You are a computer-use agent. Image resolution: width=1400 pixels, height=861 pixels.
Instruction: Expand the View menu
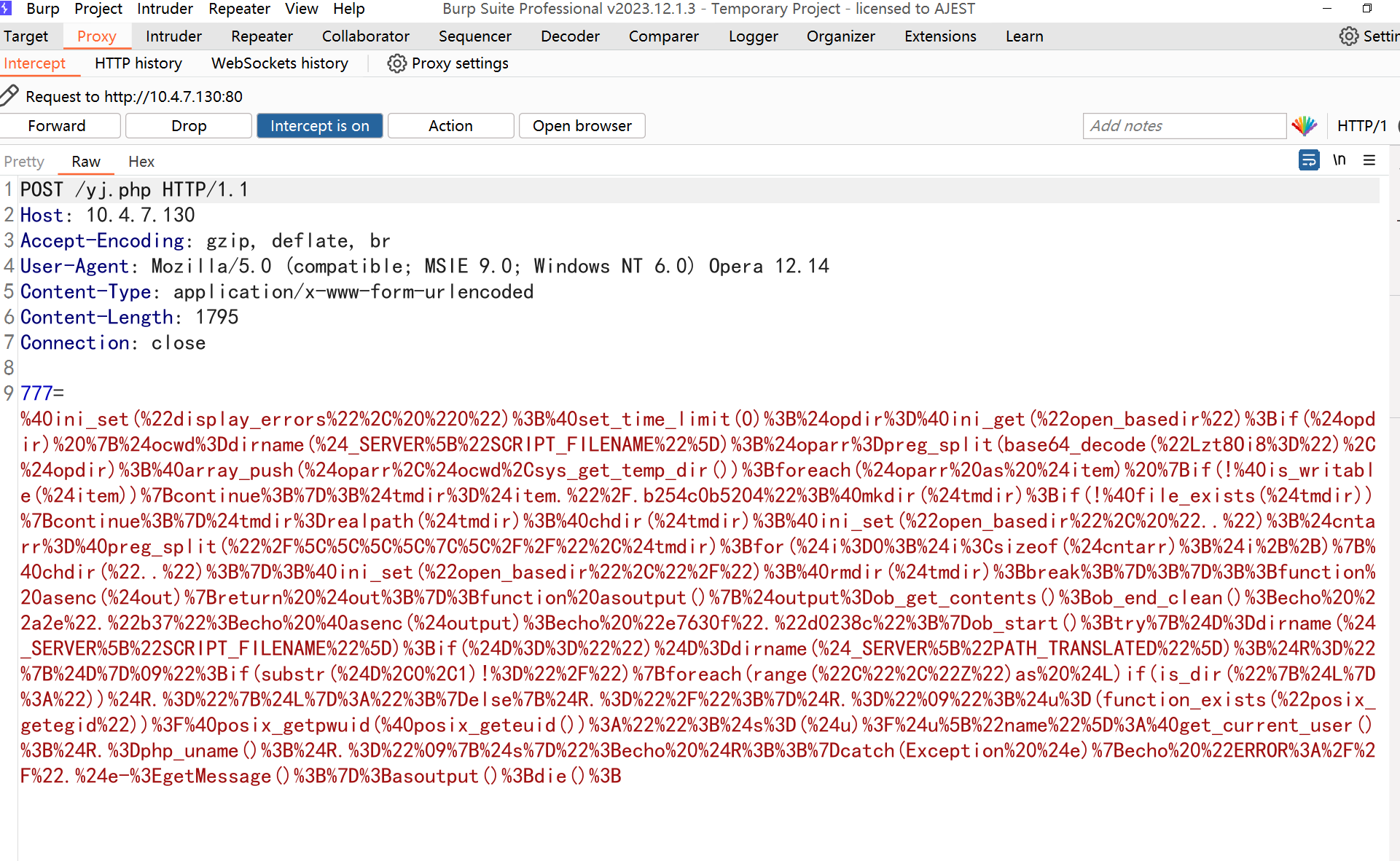(x=301, y=9)
